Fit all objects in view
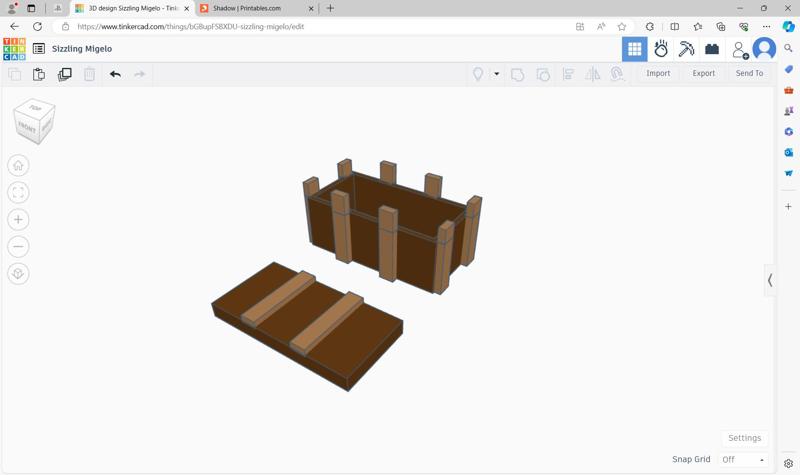Viewport: 800px width, 475px height. coord(18,193)
